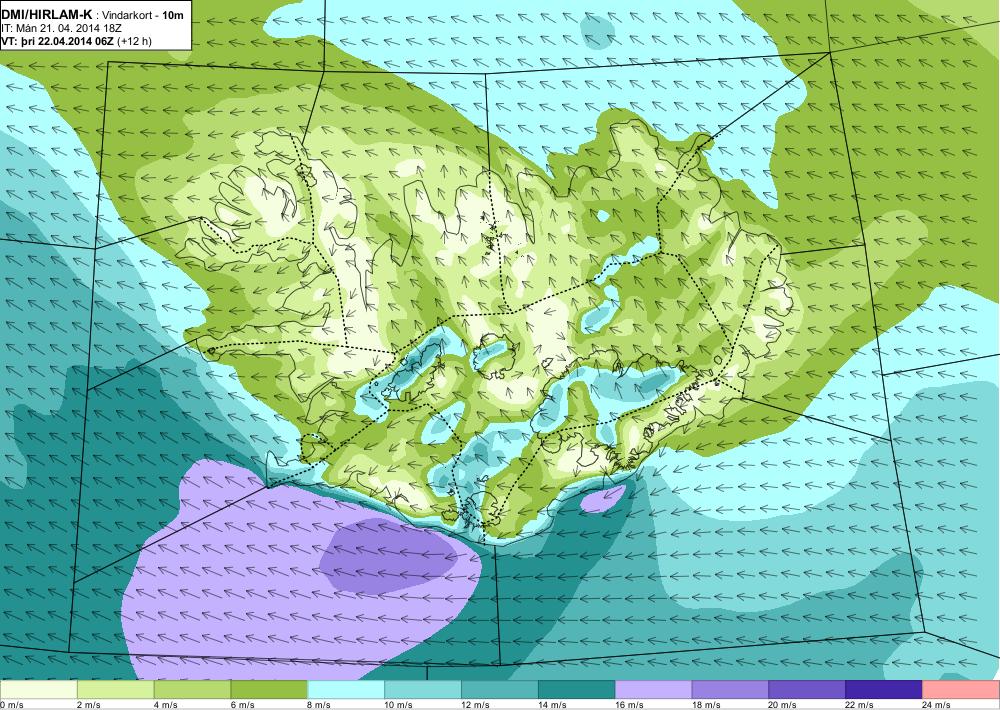The width and height of the screenshot is (1000, 710).
Task: Click the '6 m/s' legend label
Action: coord(243,705)
